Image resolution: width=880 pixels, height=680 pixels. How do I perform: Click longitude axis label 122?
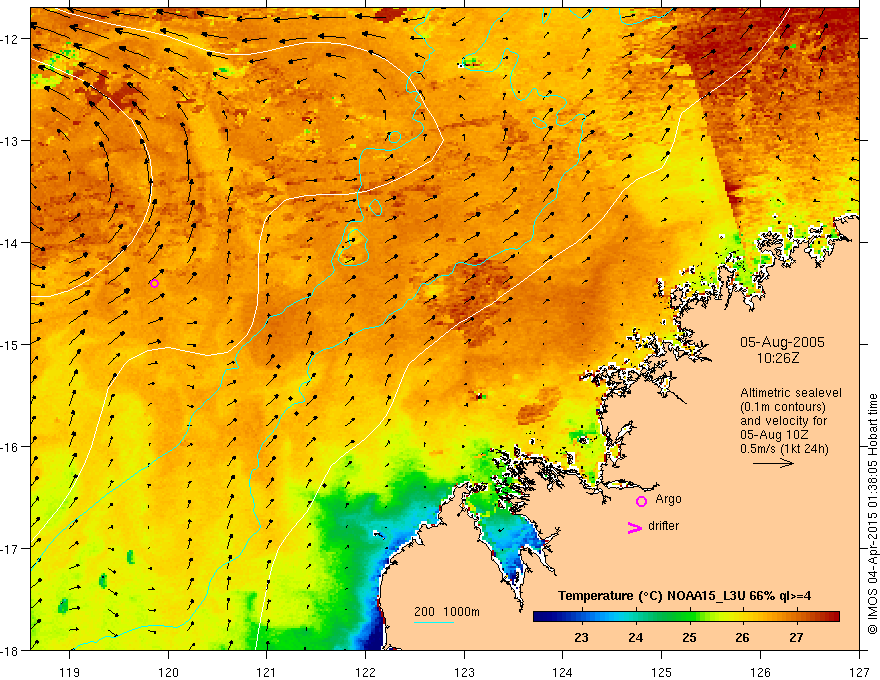[365, 673]
